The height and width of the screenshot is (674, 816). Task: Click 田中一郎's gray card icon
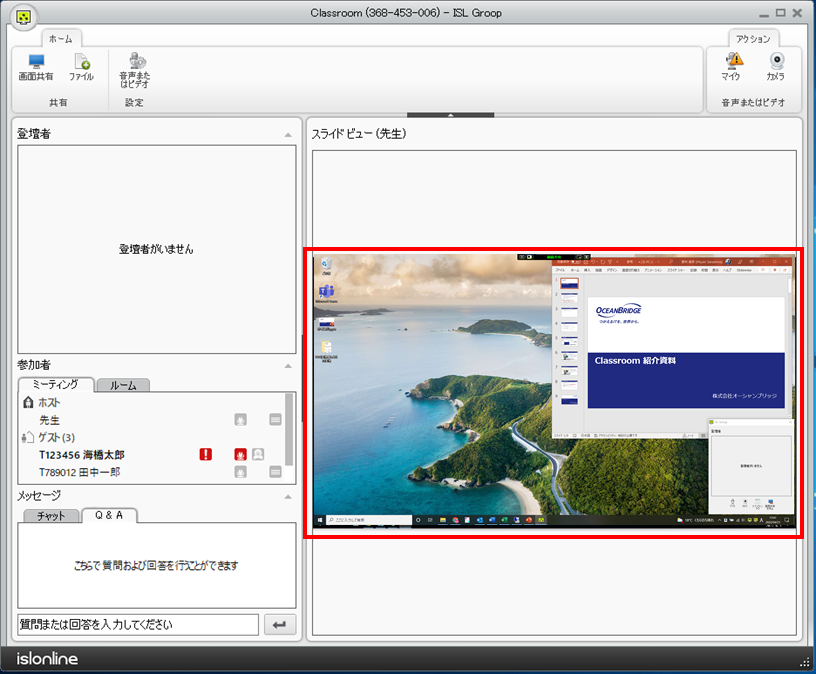pos(275,472)
